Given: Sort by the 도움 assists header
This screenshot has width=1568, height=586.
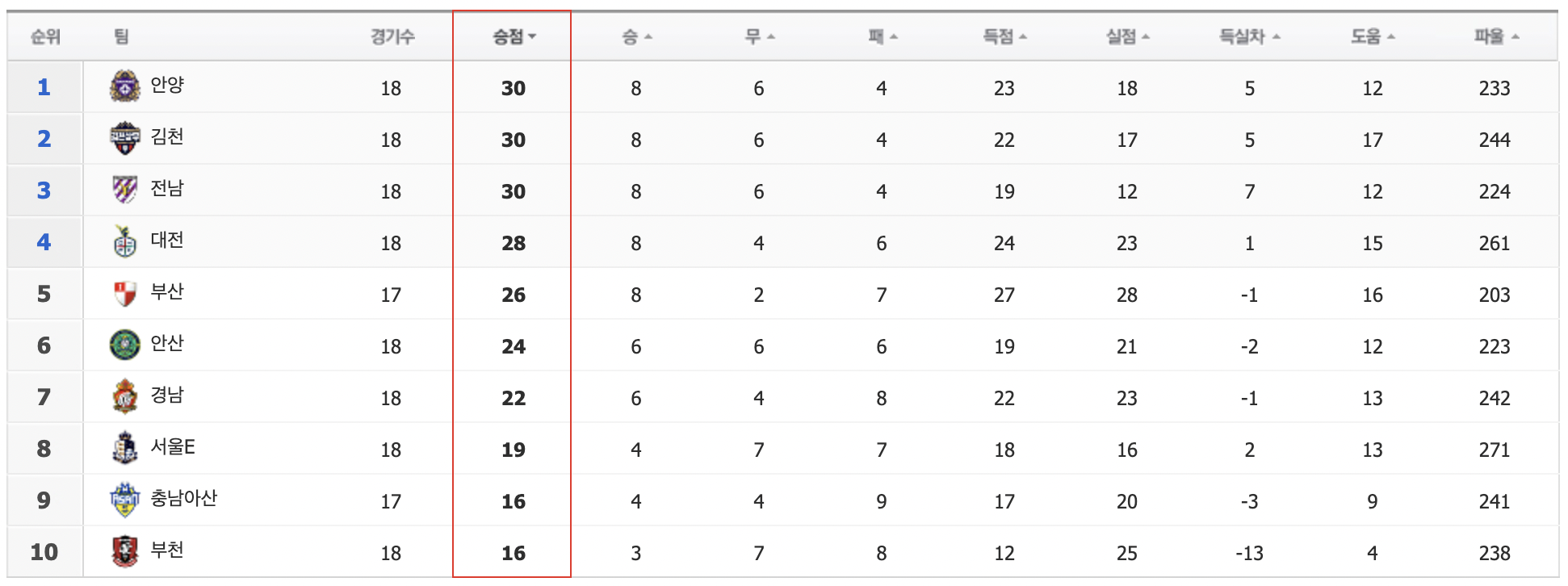Looking at the screenshot, I should point(1373,36).
